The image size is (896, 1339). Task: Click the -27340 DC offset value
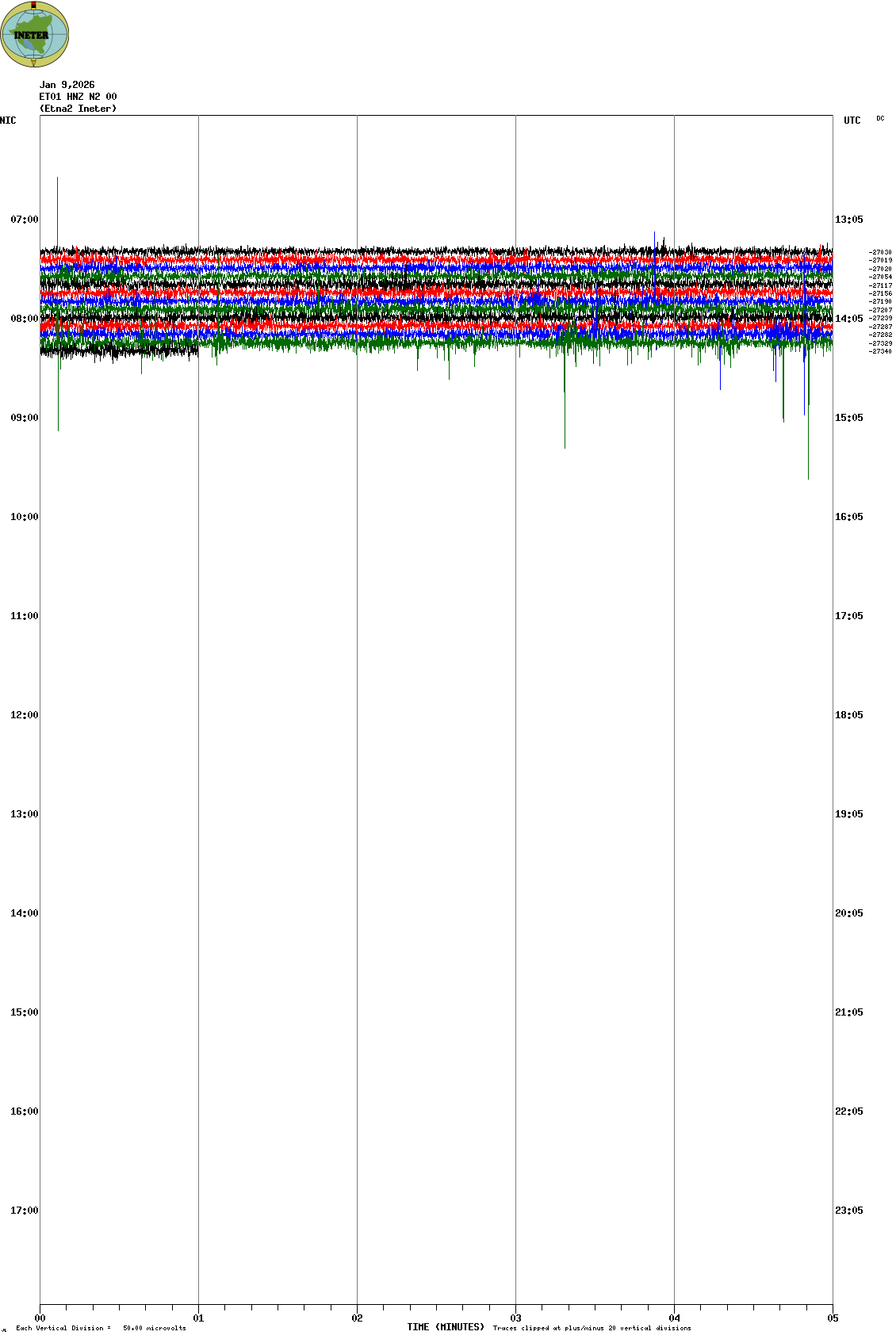(x=880, y=351)
